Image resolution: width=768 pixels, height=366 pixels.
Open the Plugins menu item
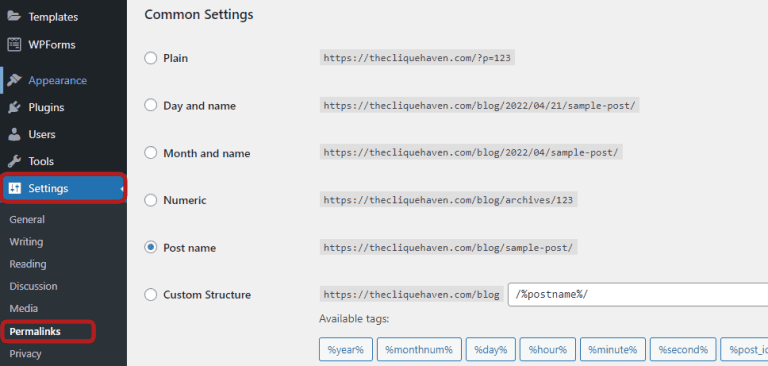tap(46, 107)
